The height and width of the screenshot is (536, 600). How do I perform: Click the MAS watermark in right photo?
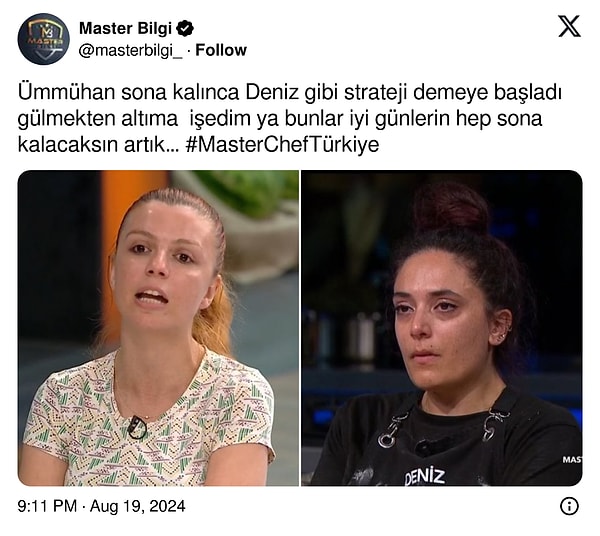click(x=572, y=460)
